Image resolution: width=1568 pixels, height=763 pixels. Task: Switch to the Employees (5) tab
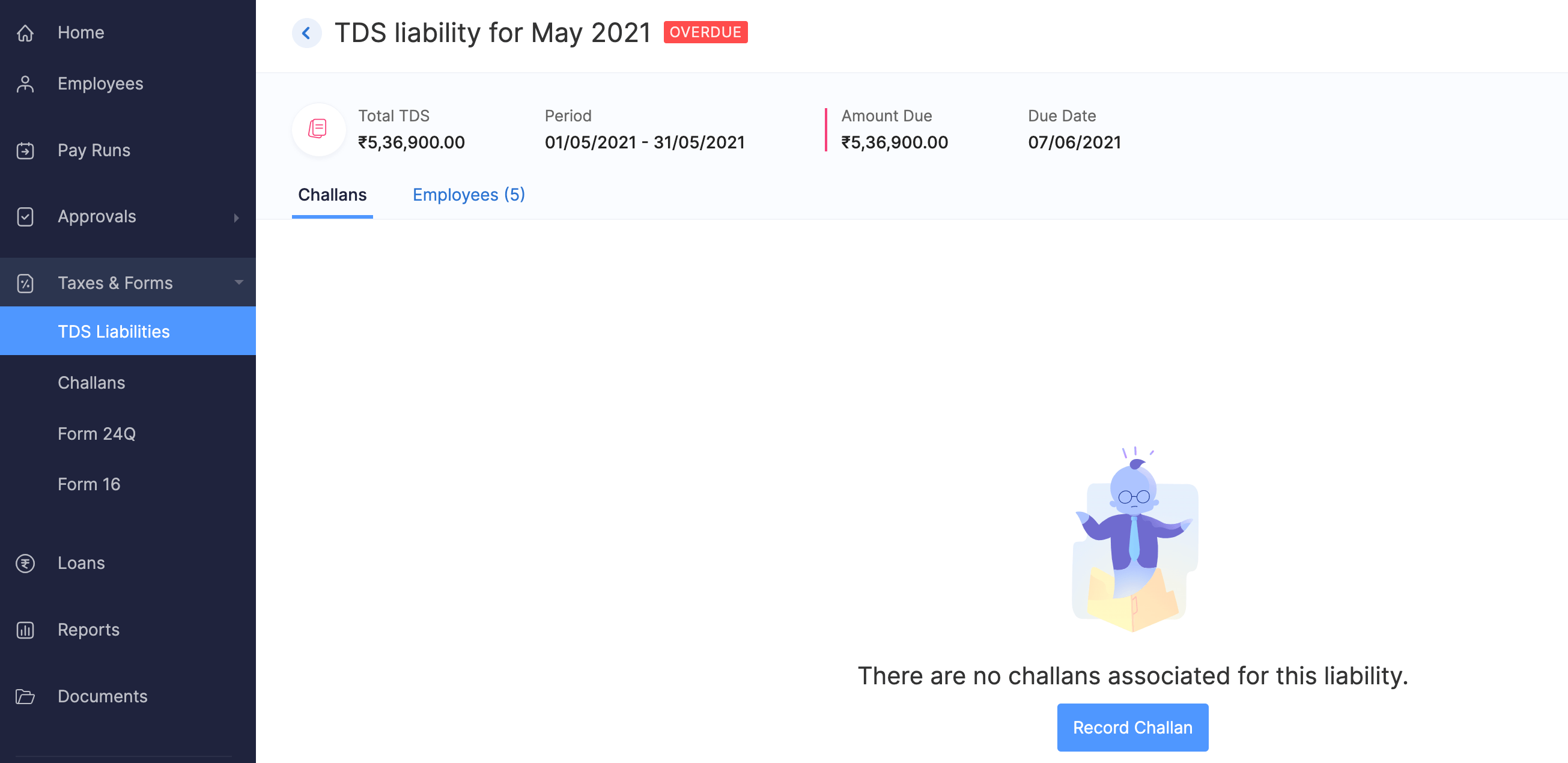pos(468,194)
